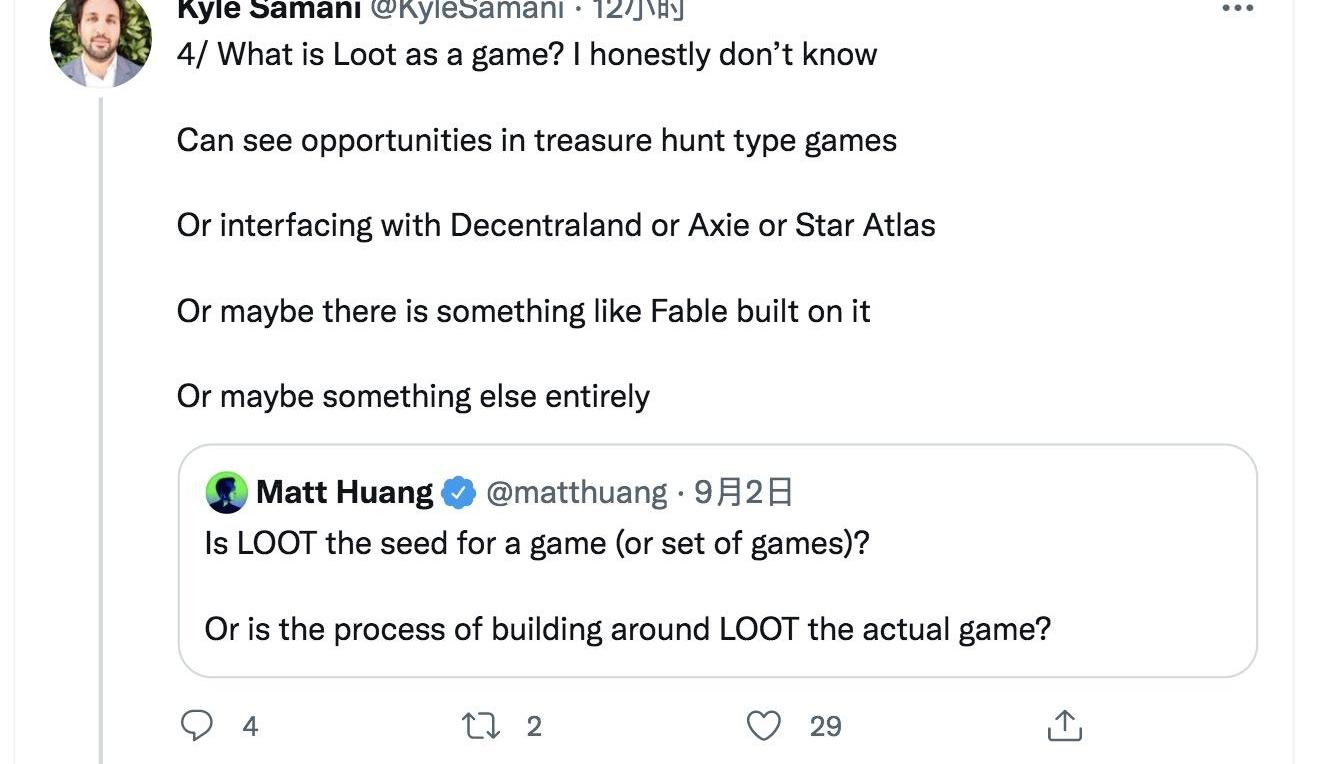Viewport: 1318px width, 764px height.
Task: Click the "Or maybe something else entirely" line
Action: [x=413, y=397]
